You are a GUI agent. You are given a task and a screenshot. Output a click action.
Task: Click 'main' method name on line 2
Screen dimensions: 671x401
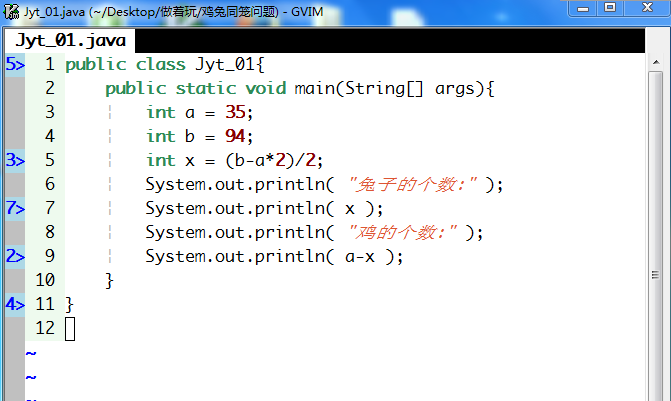pyautogui.click(x=315, y=89)
